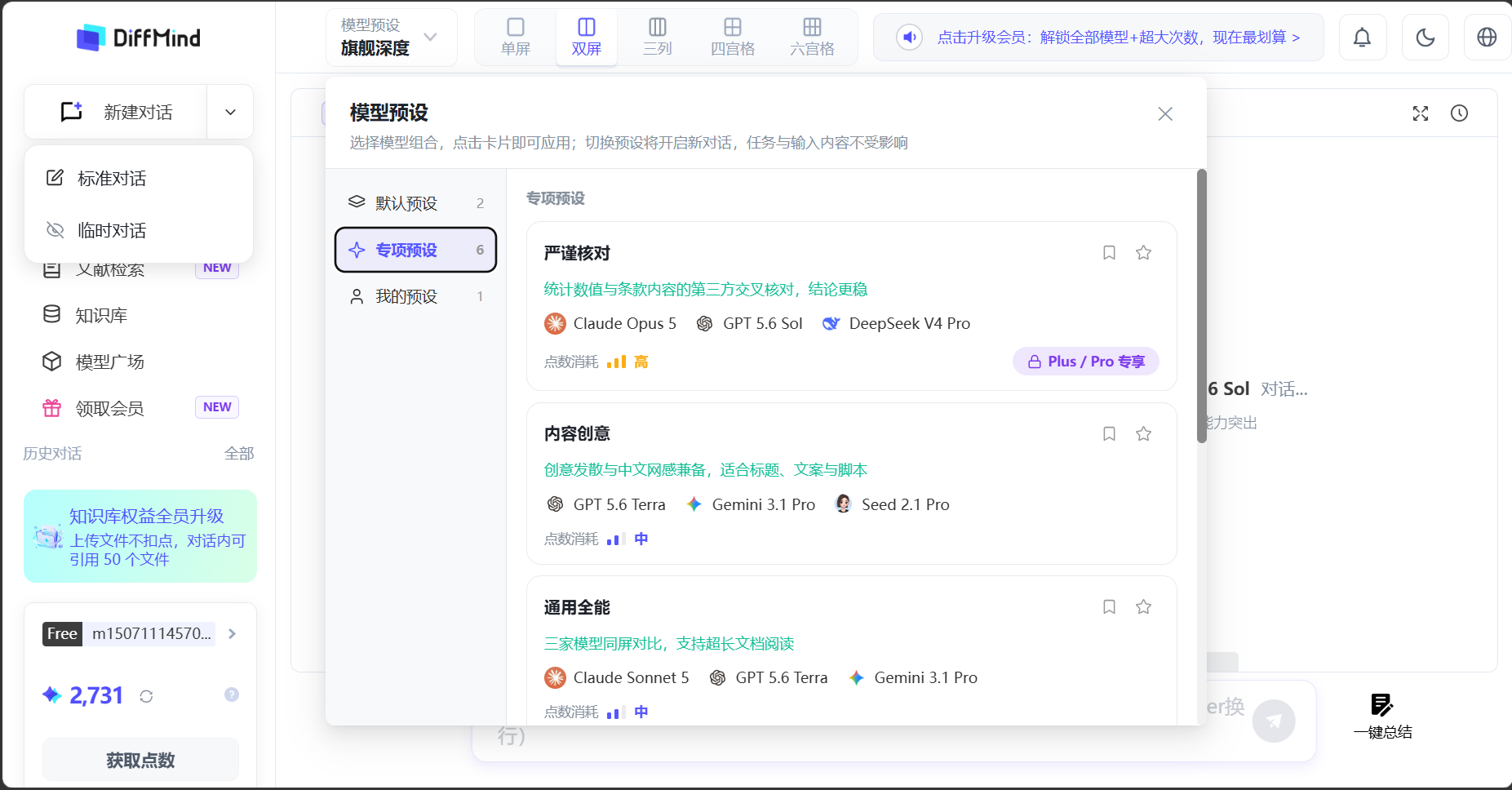Select 双屏 layout
This screenshot has height=790, width=1512.
[x=586, y=38]
